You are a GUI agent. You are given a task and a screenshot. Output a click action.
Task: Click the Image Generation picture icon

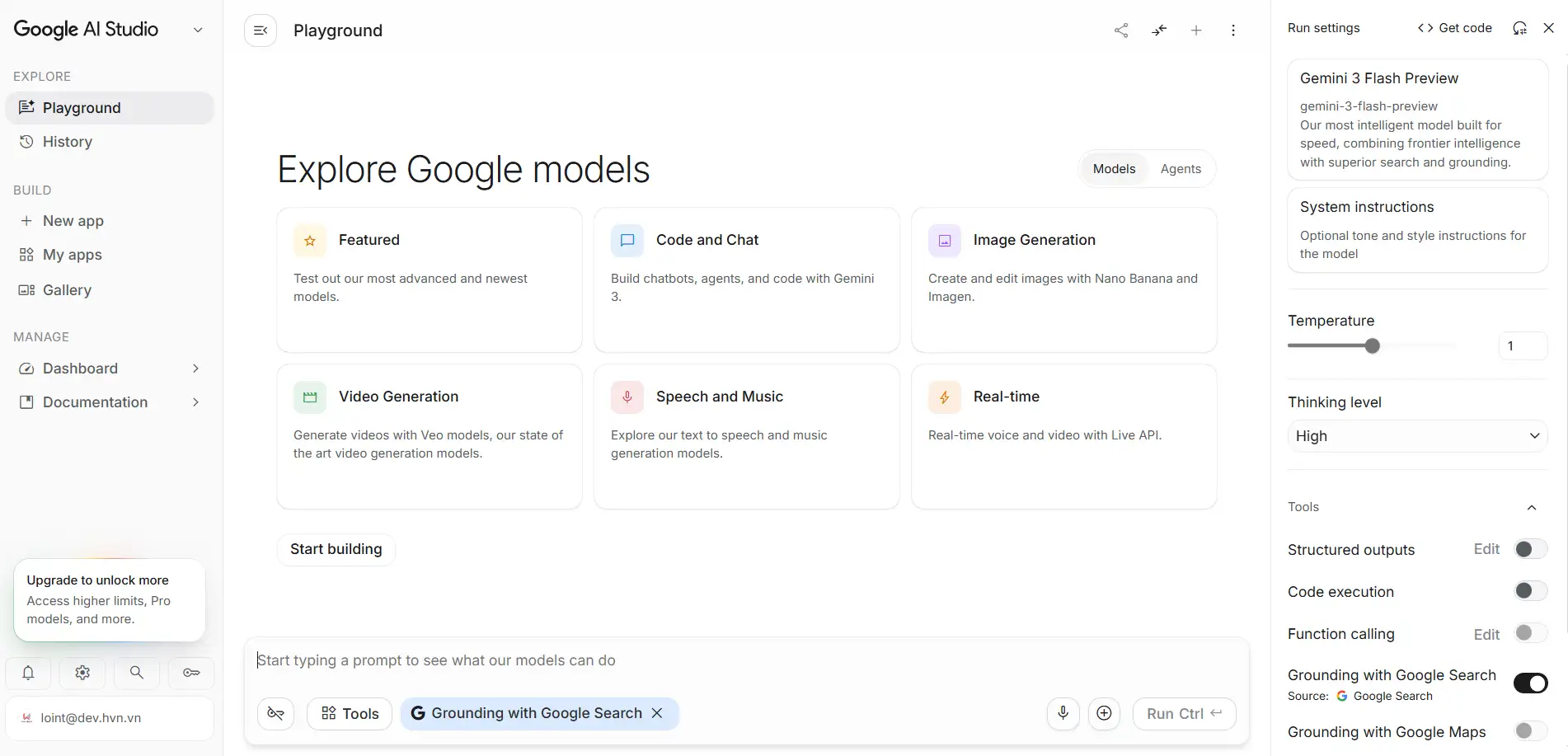pyautogui.click(x=945, y=241)
